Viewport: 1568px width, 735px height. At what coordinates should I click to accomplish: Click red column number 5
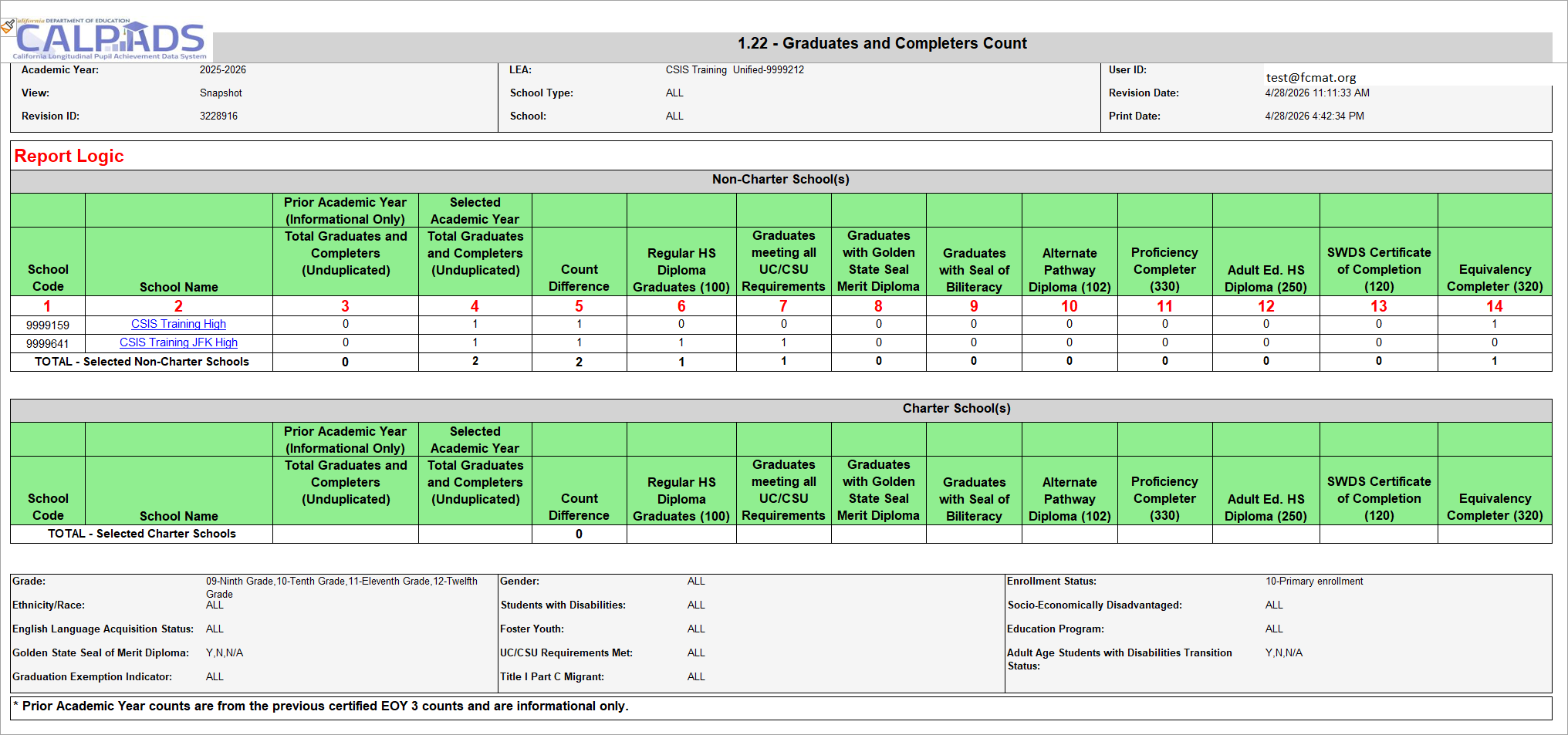579,306
